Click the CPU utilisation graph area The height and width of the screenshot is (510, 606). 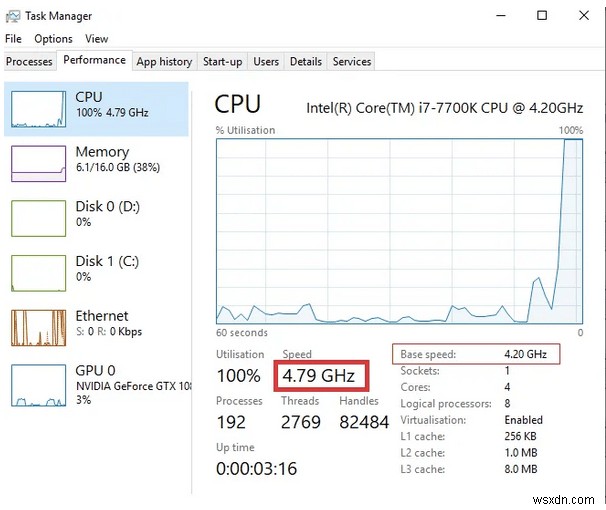400,230
